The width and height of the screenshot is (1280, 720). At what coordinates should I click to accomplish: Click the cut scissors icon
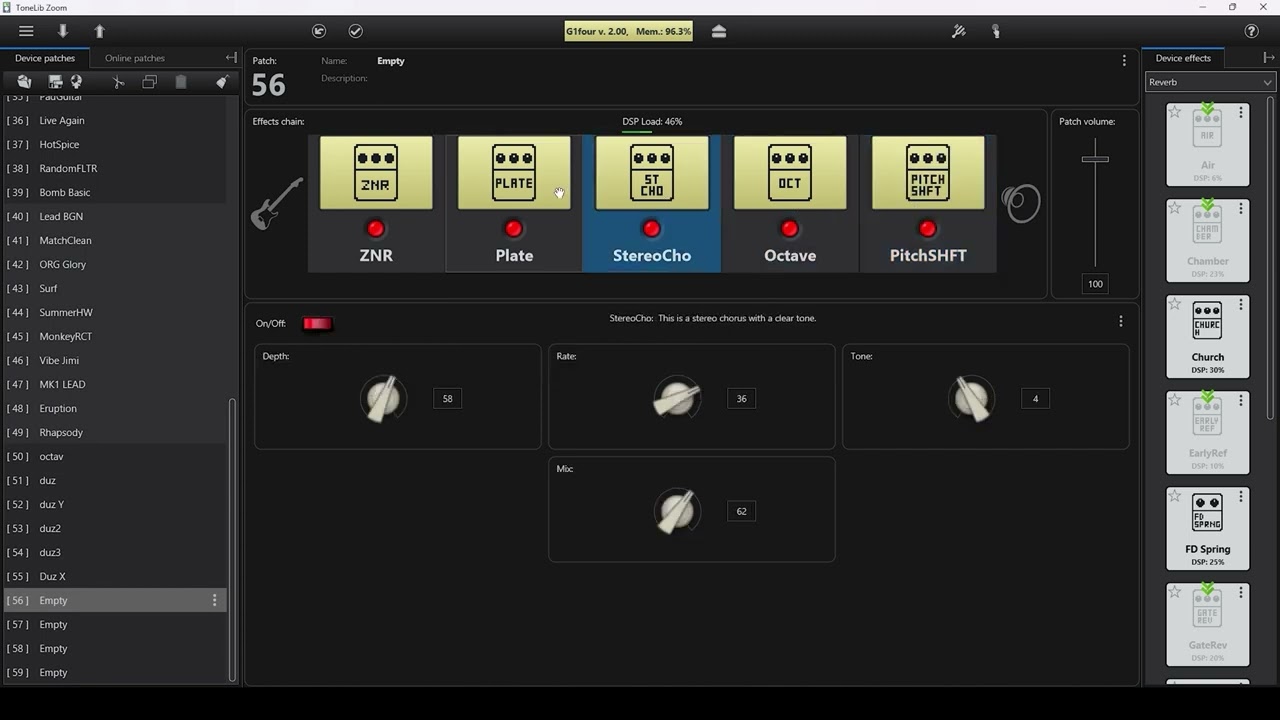(x=118, y=82)
